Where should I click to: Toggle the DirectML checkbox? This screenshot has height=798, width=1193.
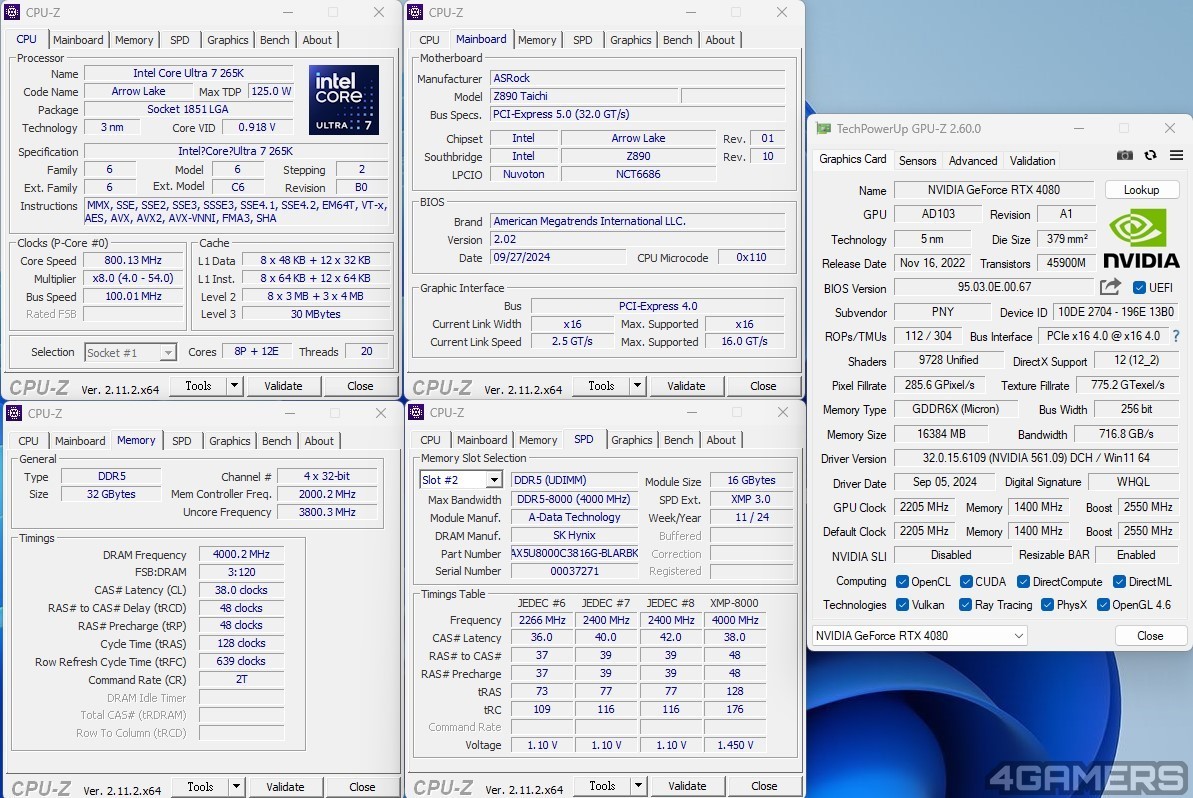point(1119,581)
